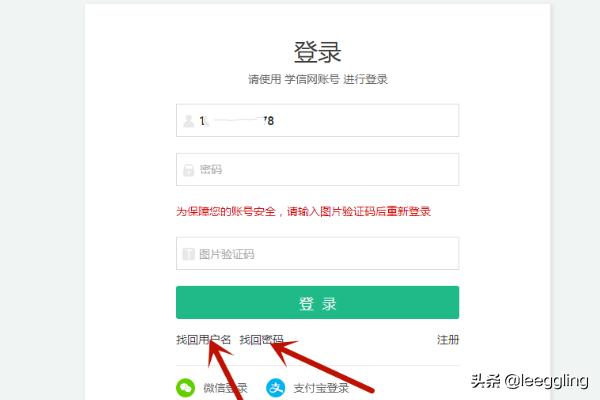The height and width of the screenshot is (400, 600).
Task: Click the user silhouette icon in username field
Action: (188, 121)
